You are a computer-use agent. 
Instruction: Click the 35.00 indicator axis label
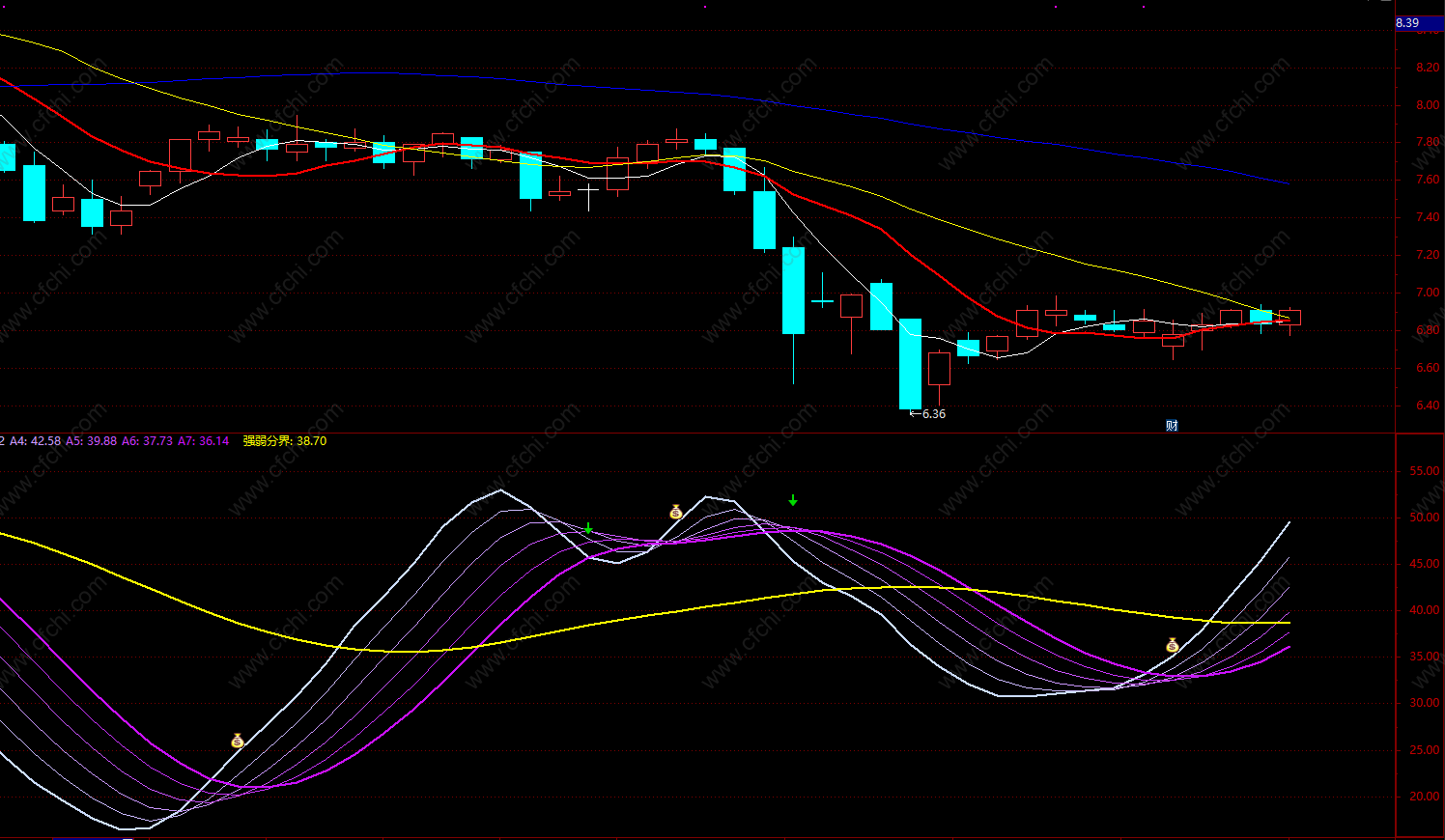click(1425, 657)
